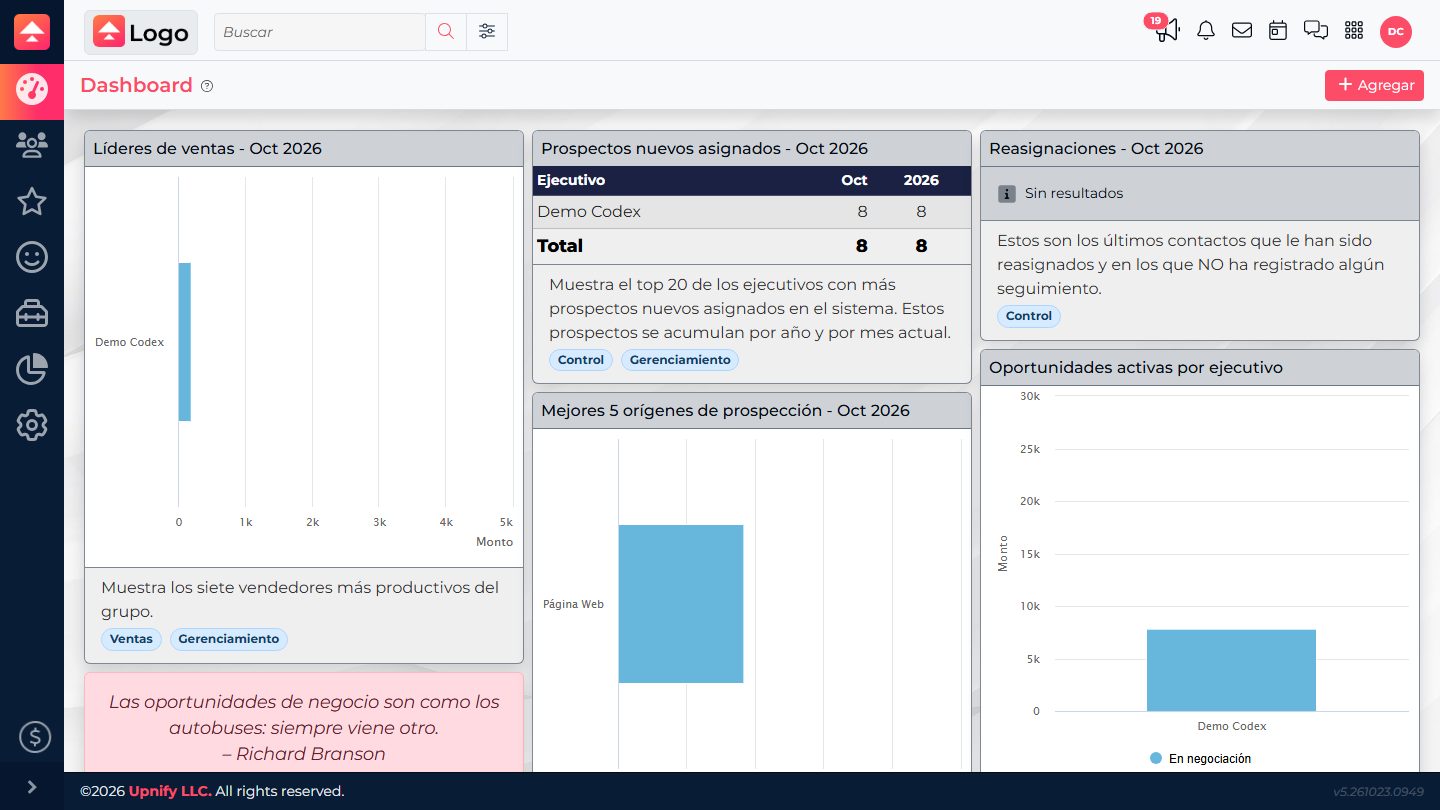Open the search filter sliders icon
The height and width of the screenshot is (810, 1440).
tap(487, 32)
